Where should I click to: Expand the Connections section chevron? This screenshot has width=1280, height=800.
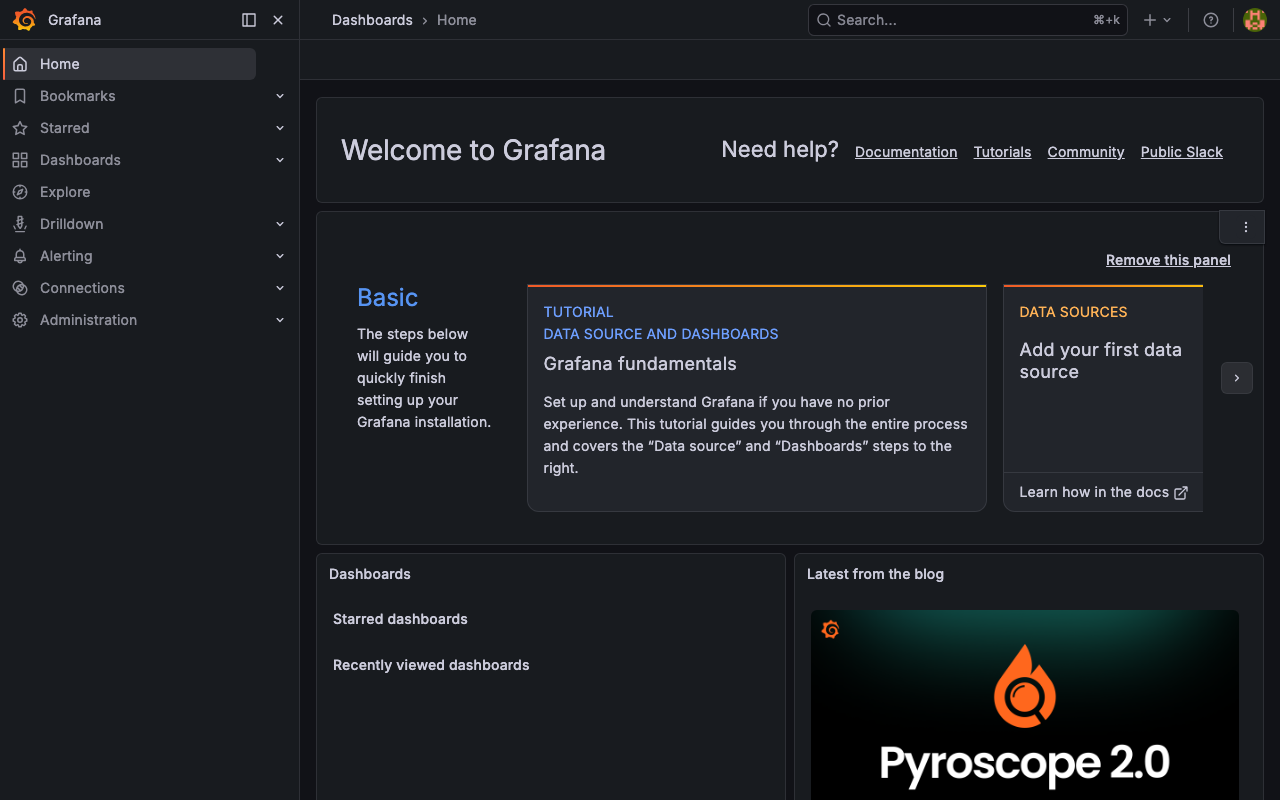tap(280, 288)
